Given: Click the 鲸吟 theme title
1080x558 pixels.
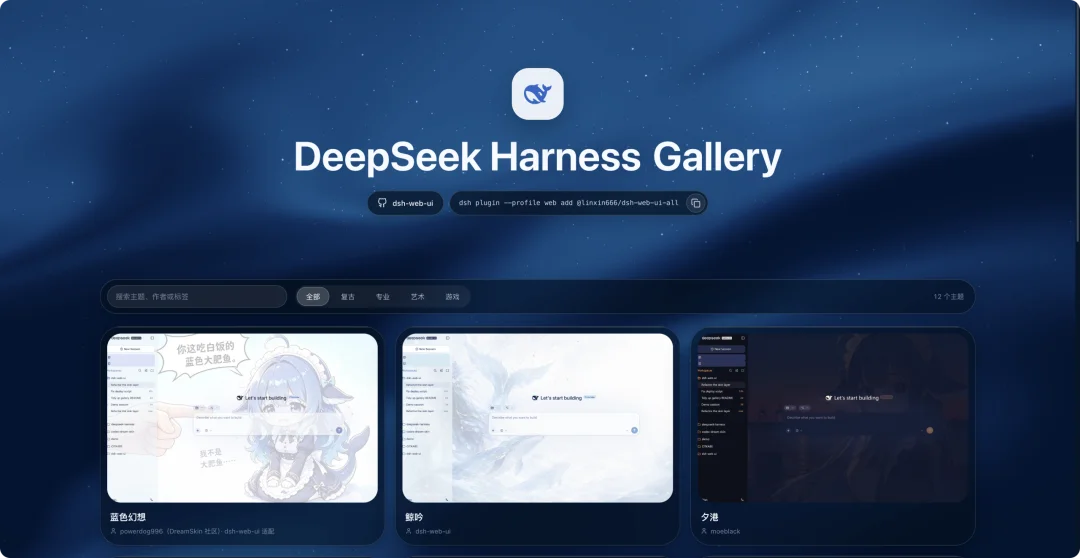Looking at the screenshot, I should tap(413, 517).
